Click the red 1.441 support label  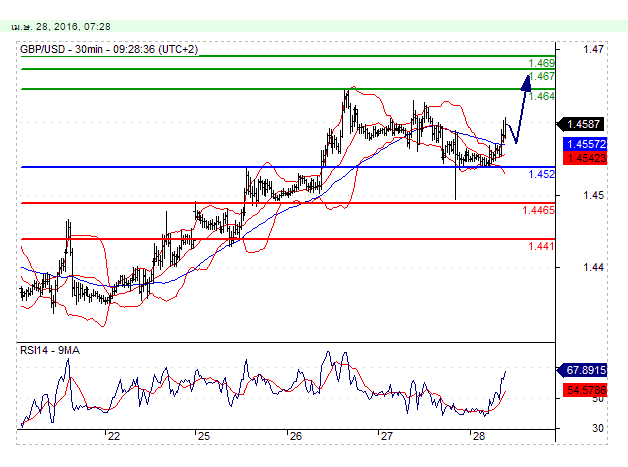[541, 246]
